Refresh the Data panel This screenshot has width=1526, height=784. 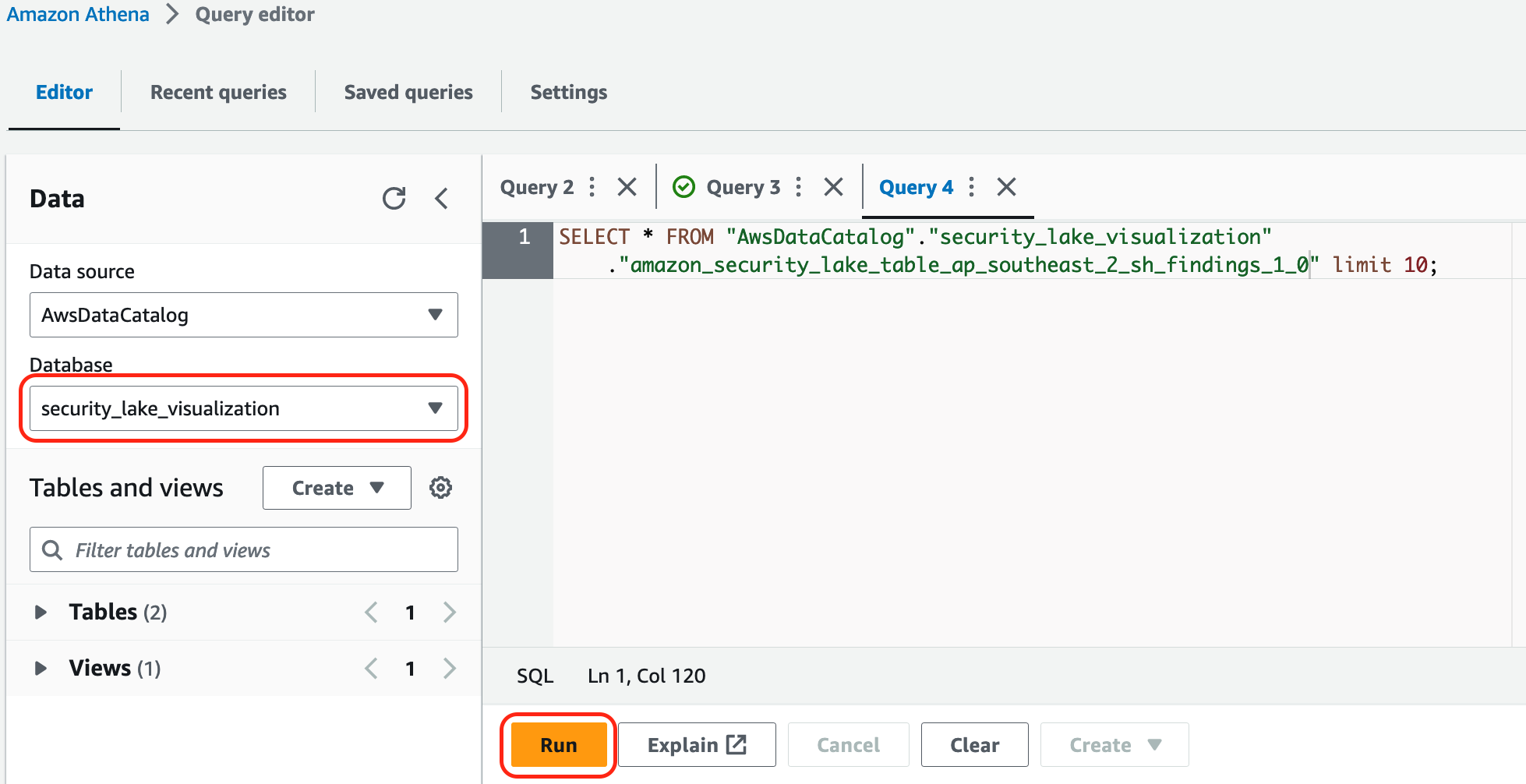pyautogui.click(x=394, y=199)
